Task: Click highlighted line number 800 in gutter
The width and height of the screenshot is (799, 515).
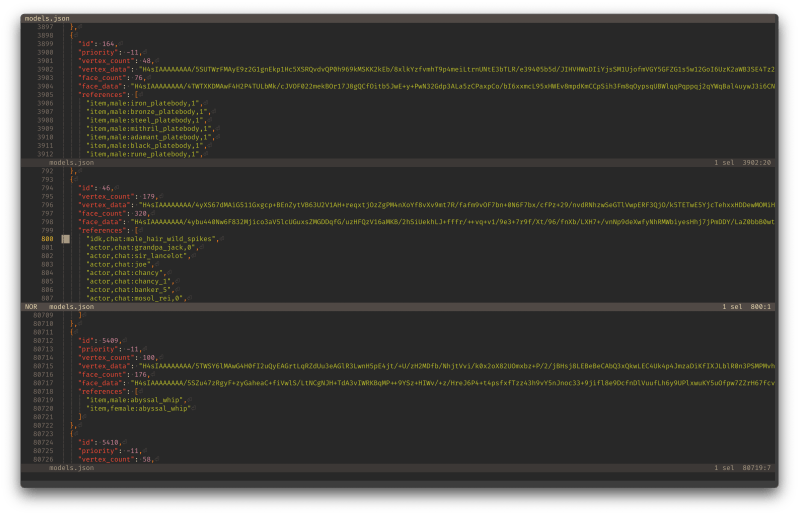Action: pyautogui.click(x=47, y=239)
